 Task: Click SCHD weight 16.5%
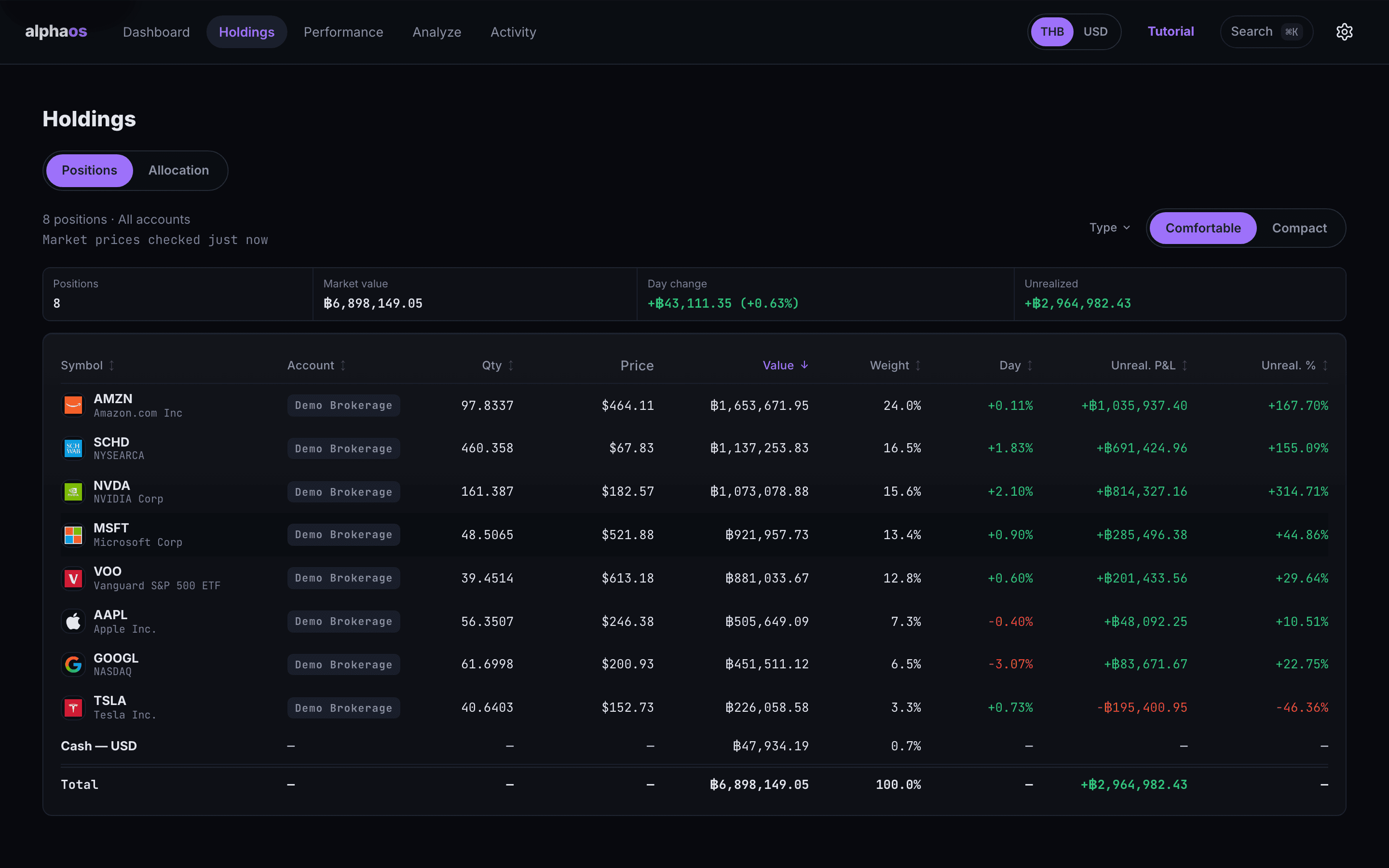point(902,448)
